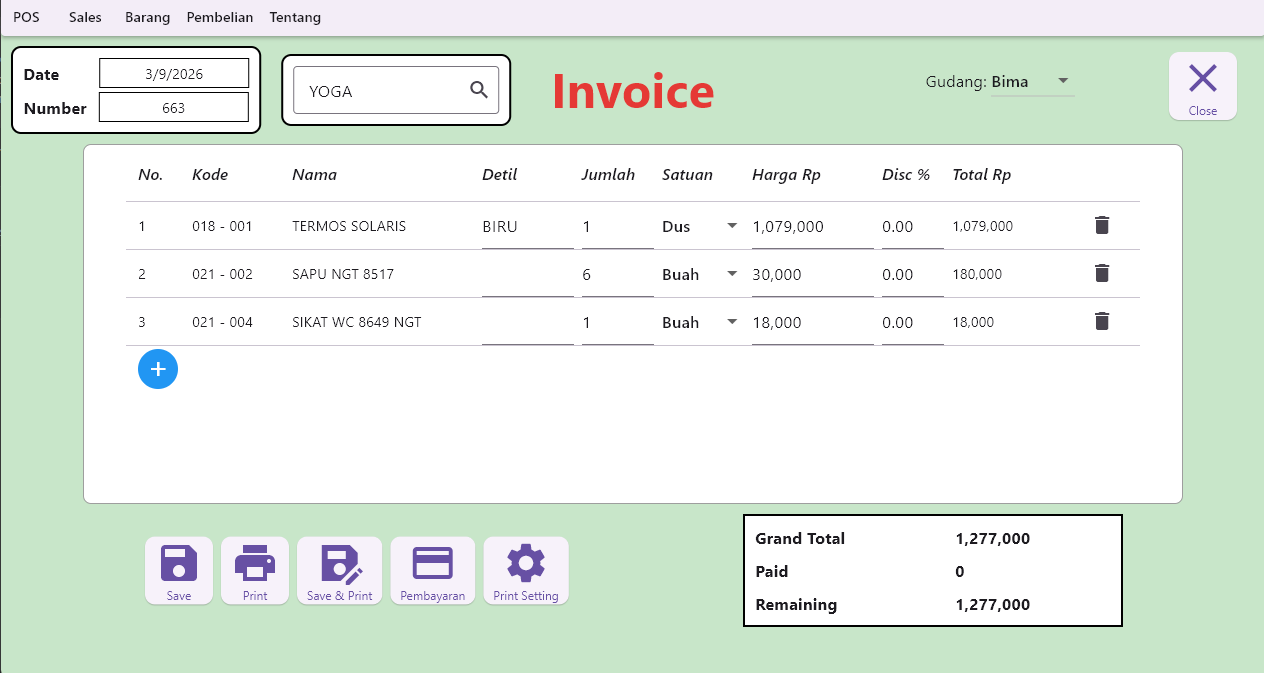The image size is (1264, 673).
Task: Delete the TERMOS SOLARIS row
Action: coord(1102,225)
